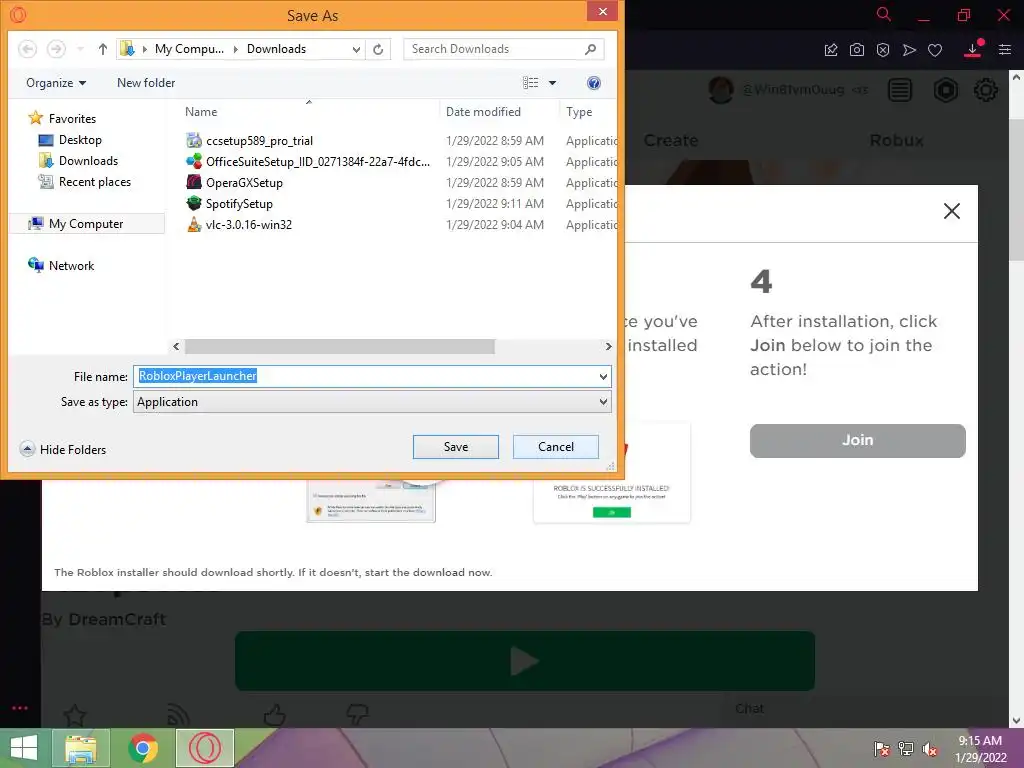Image resolution: width=1024 pixels, height=768 pixels.
Task: Open recent locations dropdown arrow
Action: coord(80,49)
